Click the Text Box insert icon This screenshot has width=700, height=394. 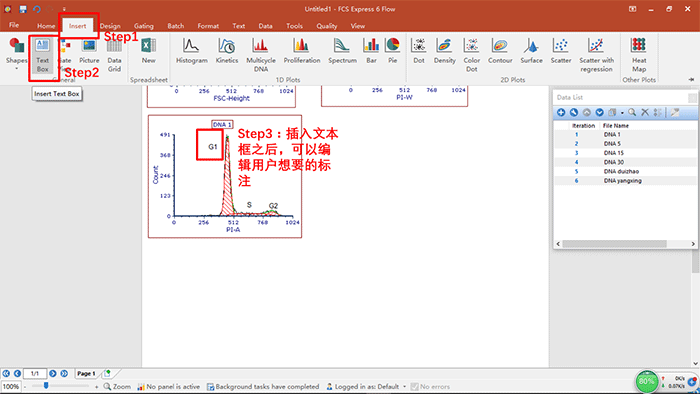tap(42, 55)
